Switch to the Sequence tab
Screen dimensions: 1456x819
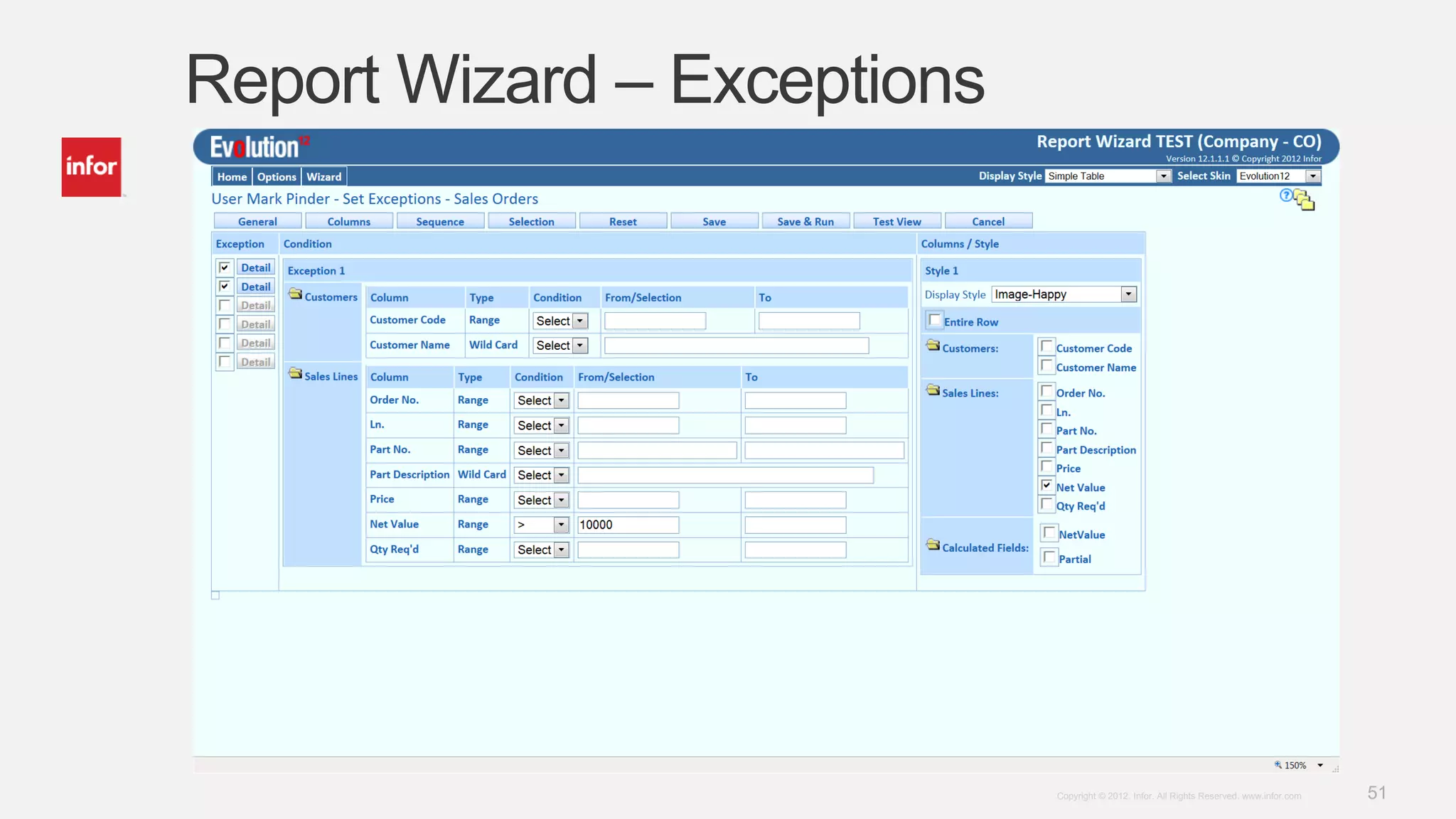[440, 222]
